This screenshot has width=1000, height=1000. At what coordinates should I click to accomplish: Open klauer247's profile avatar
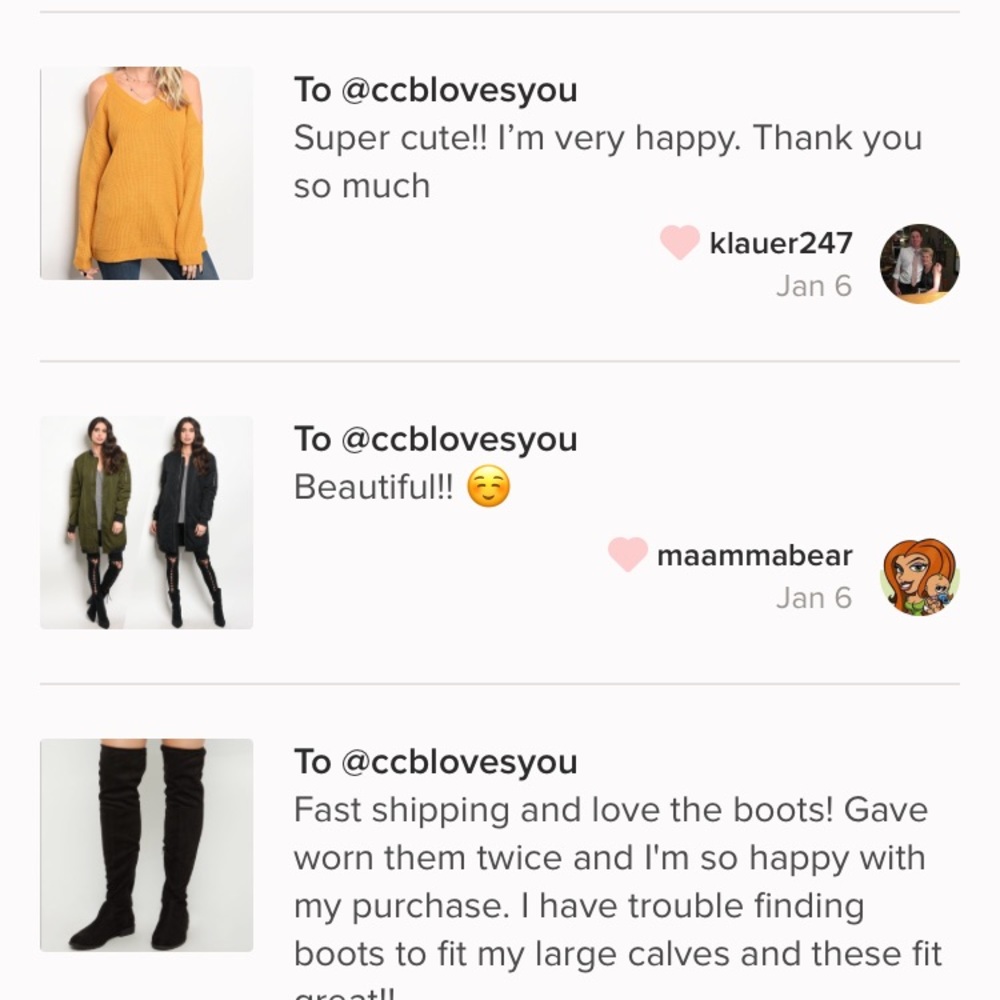[x=918, y=262]
